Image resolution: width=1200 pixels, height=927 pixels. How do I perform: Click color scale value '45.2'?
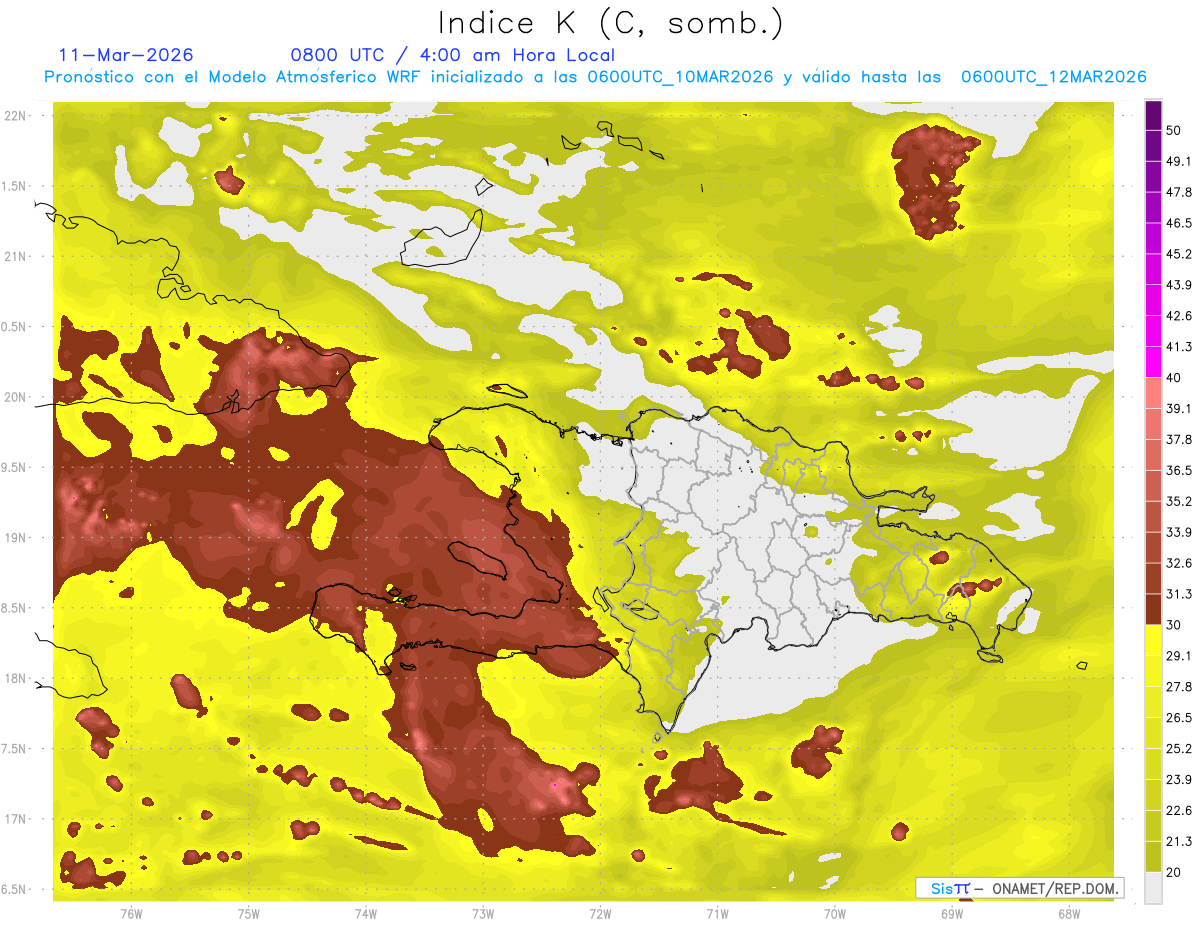tap(1178, 254)
